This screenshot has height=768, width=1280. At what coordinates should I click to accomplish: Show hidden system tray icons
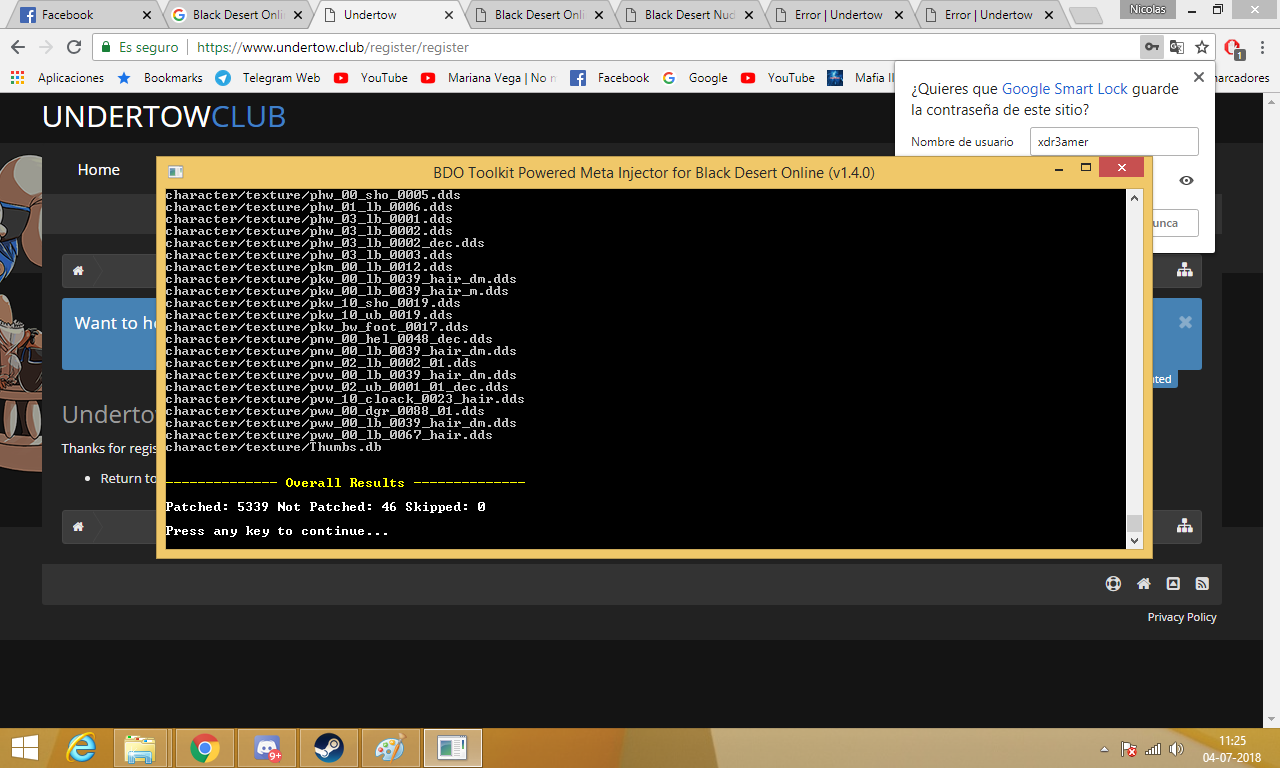(x=1104, y=749)
